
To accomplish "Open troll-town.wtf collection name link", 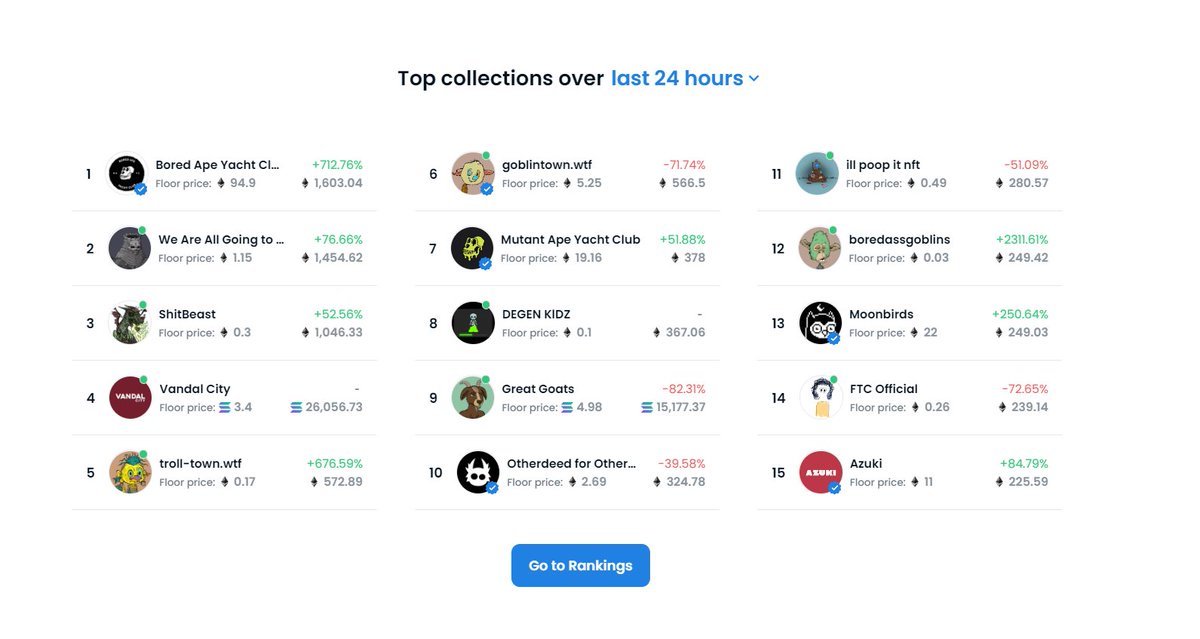I will 200,464.
